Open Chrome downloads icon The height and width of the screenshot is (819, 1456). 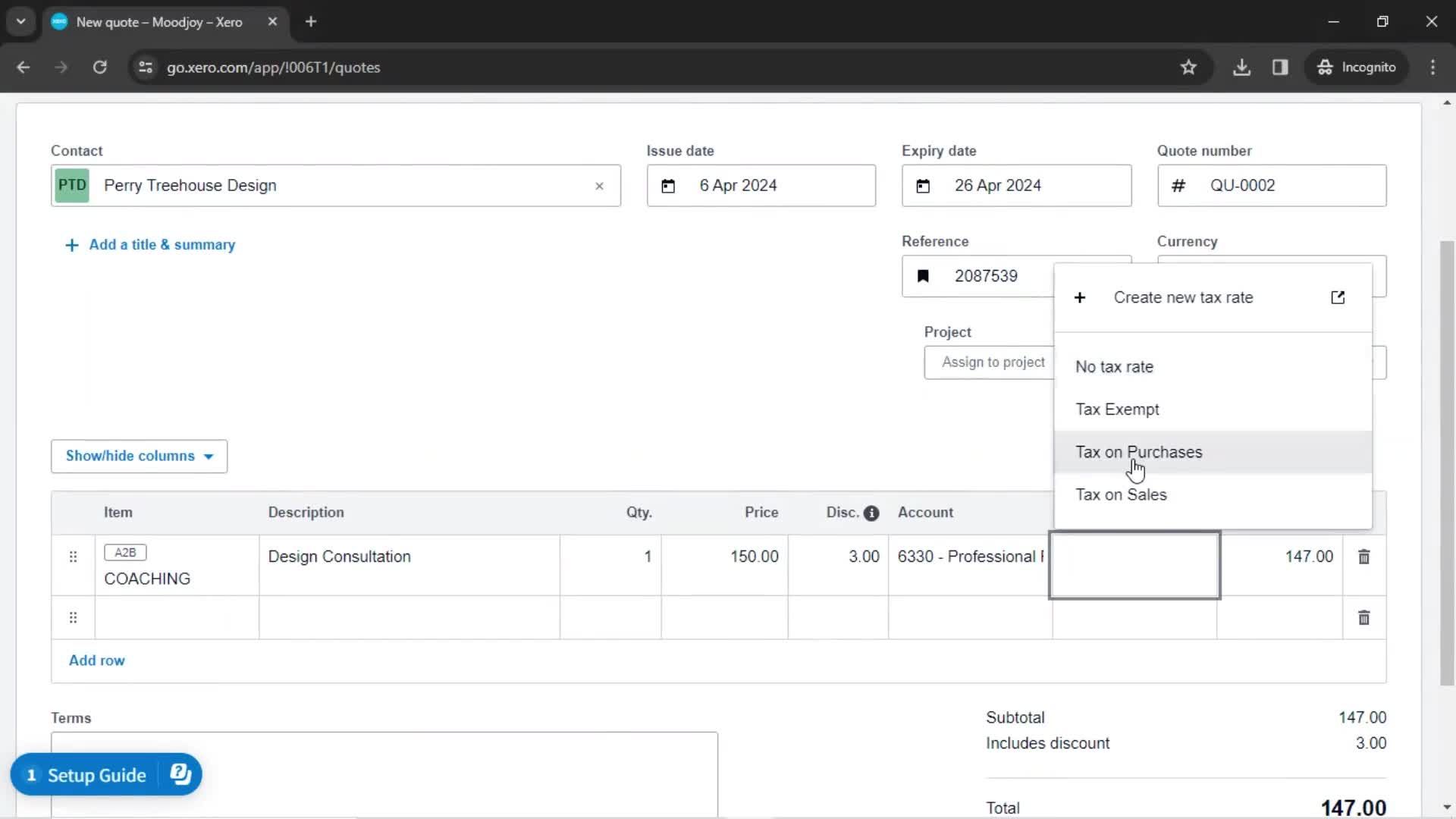point(1241,67)
